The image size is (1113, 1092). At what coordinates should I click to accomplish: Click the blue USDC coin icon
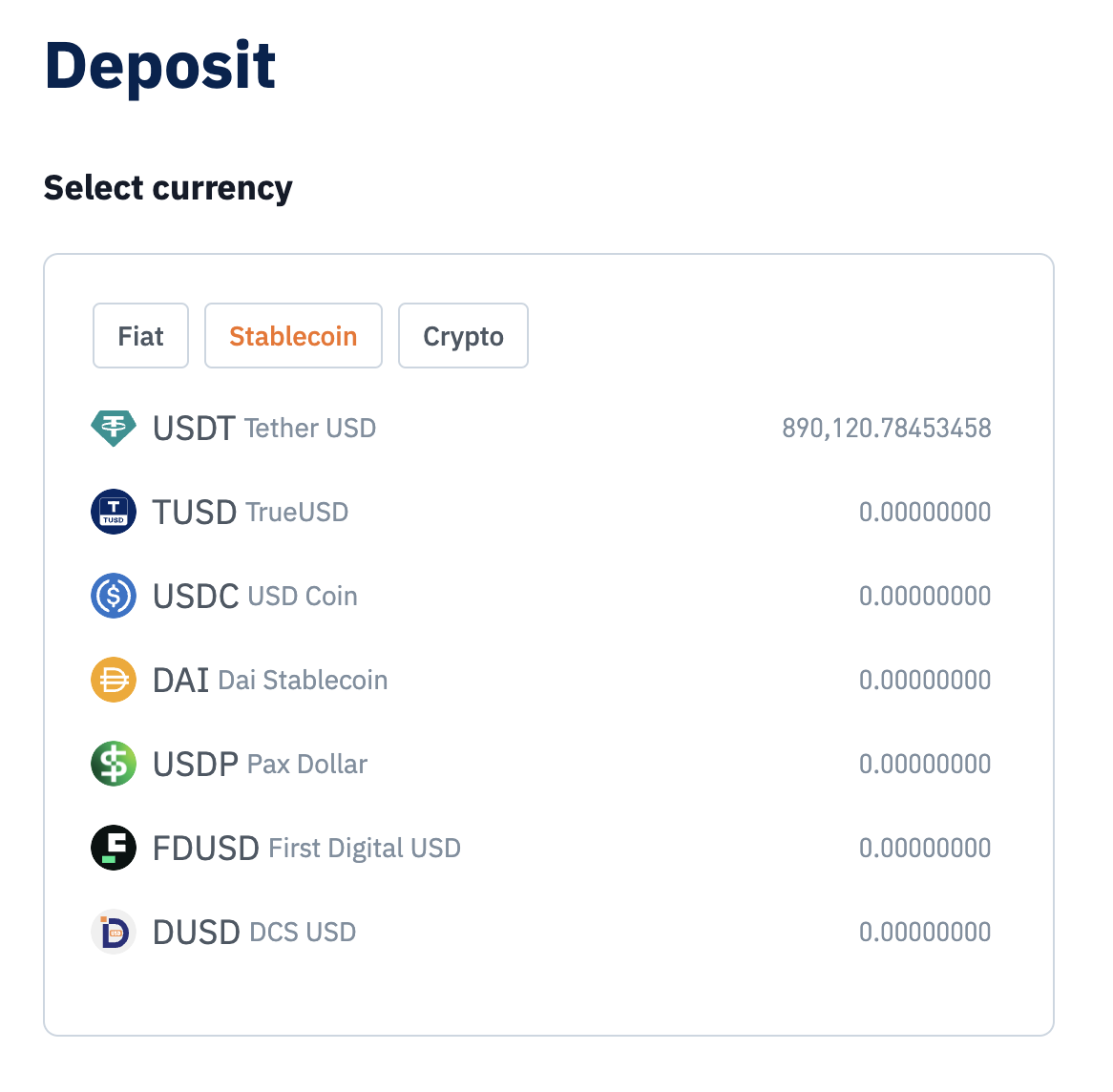click(x=114, y=596)
